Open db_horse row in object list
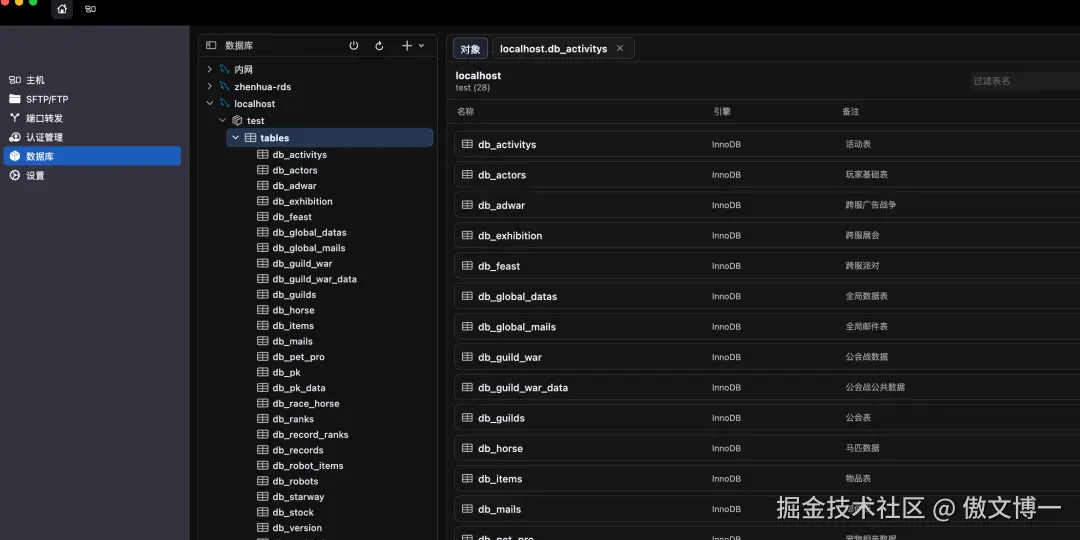Image resolution: width=1080 pixels, height=540 pixels. coord(767,448)
